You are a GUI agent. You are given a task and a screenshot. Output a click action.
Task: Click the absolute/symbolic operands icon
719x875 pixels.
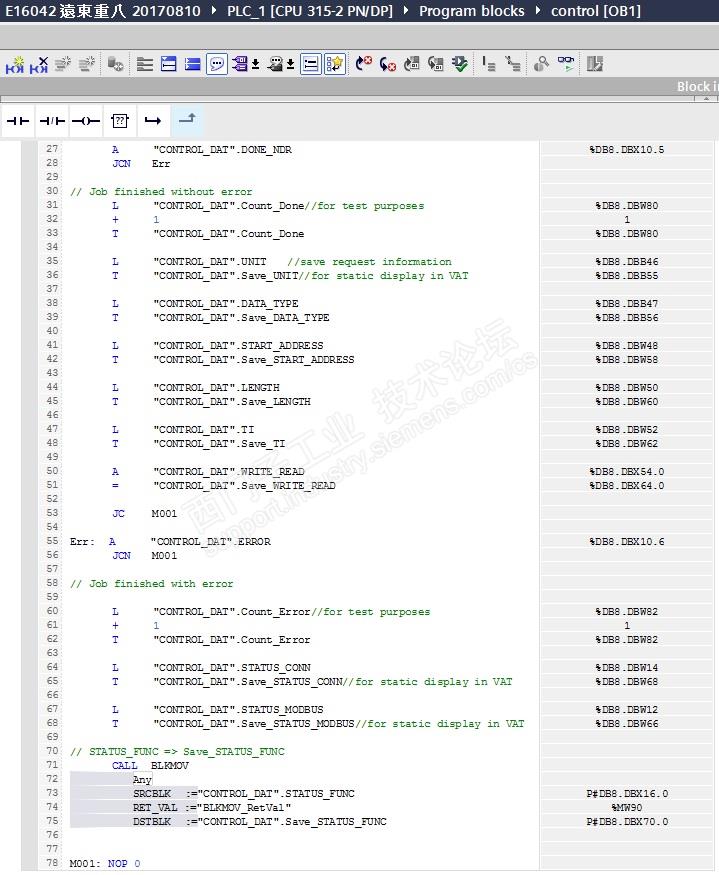pyautogui.click(x=240, y=64)
